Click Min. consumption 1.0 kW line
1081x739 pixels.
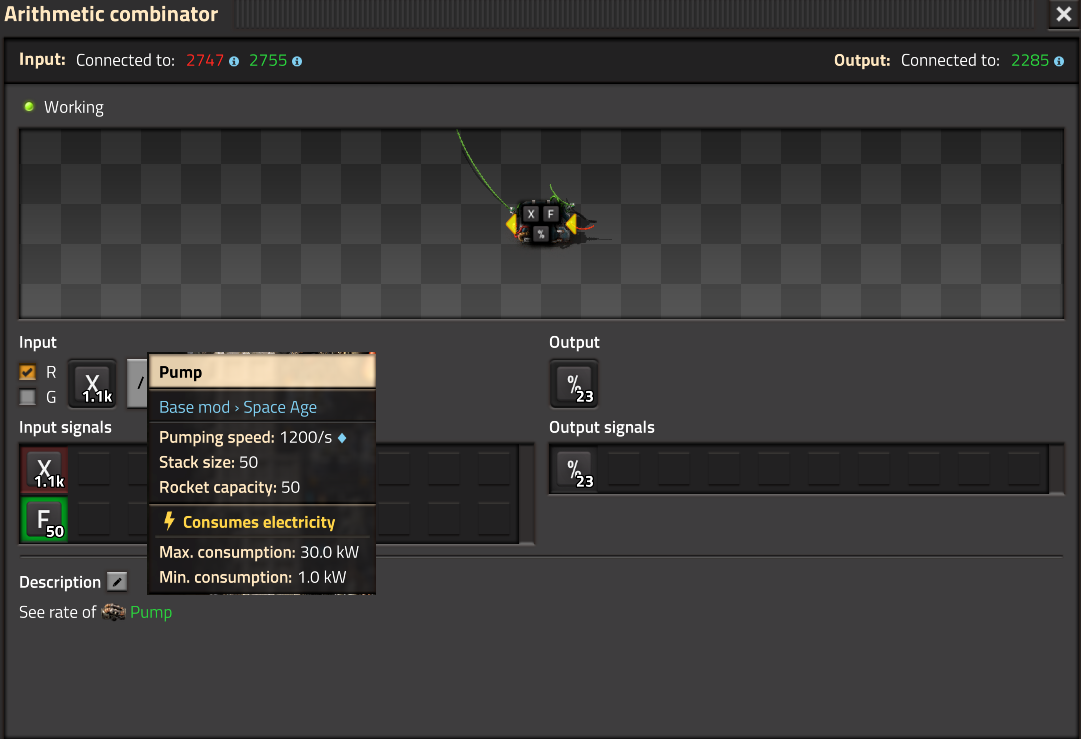[252, 577]
